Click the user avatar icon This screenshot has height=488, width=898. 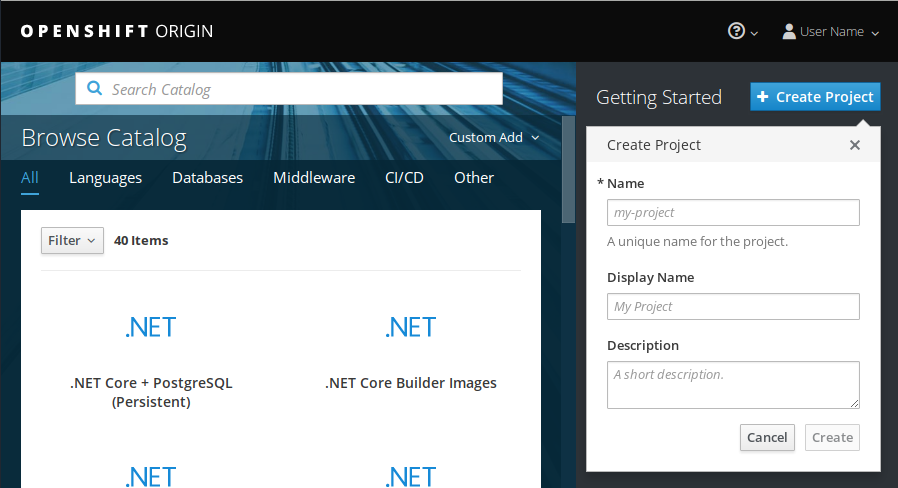pos(789,32)
